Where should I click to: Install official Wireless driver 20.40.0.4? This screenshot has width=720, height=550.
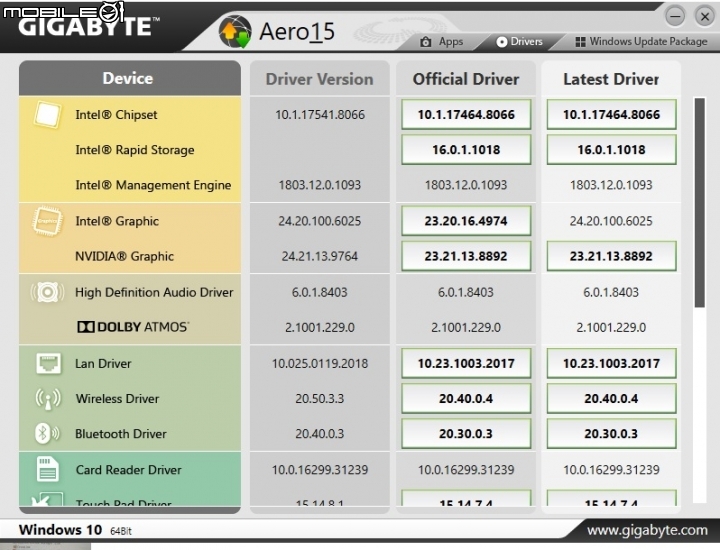[466, 398]
